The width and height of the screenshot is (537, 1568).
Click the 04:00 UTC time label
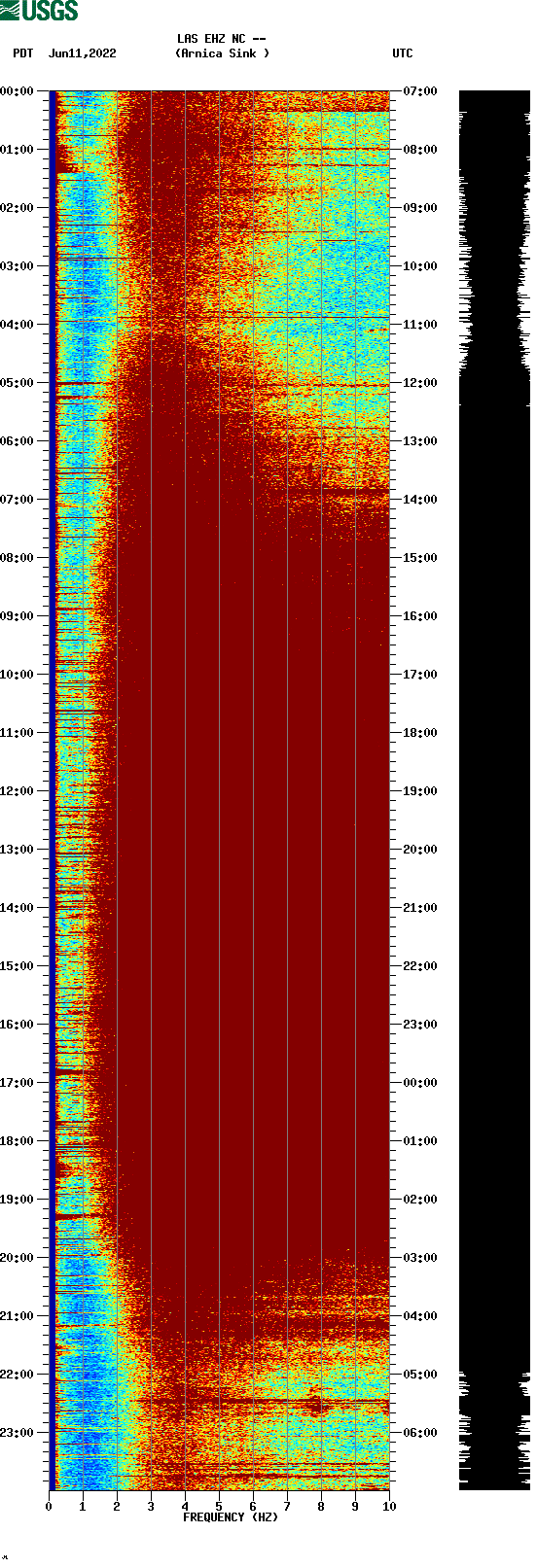[420, 1316]
